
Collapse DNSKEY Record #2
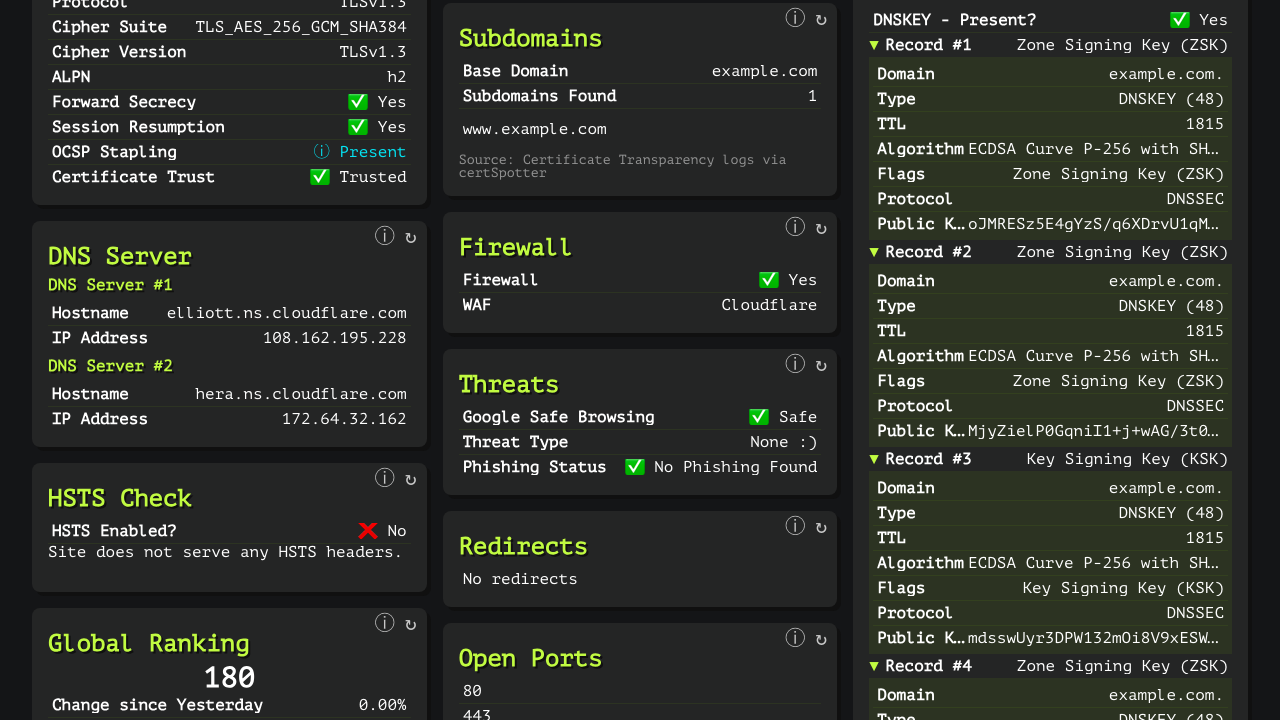click(874, 252)
